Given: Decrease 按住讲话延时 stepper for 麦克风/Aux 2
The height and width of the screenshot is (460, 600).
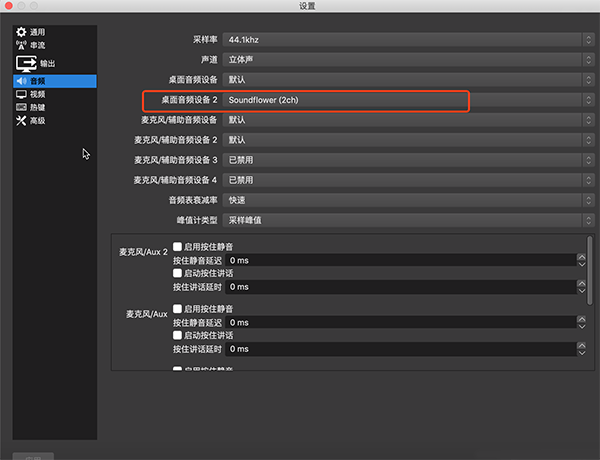Looking at the screenshot, I should click(x=582, y=290).
